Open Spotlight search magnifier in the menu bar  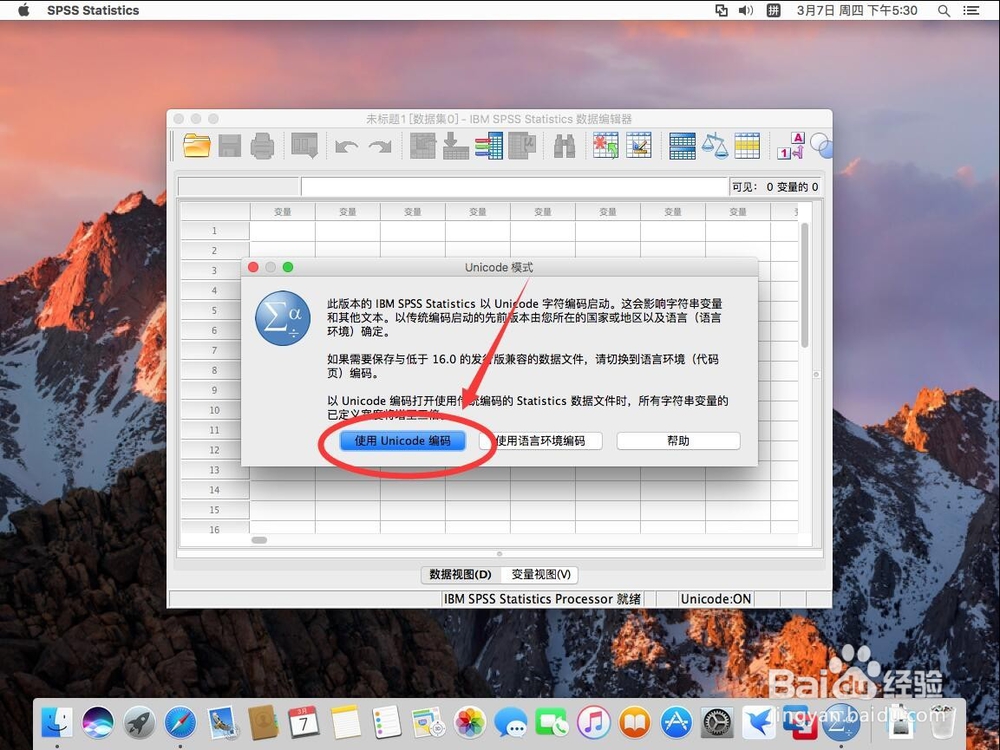pyautogui.click(x=944, y=10)
